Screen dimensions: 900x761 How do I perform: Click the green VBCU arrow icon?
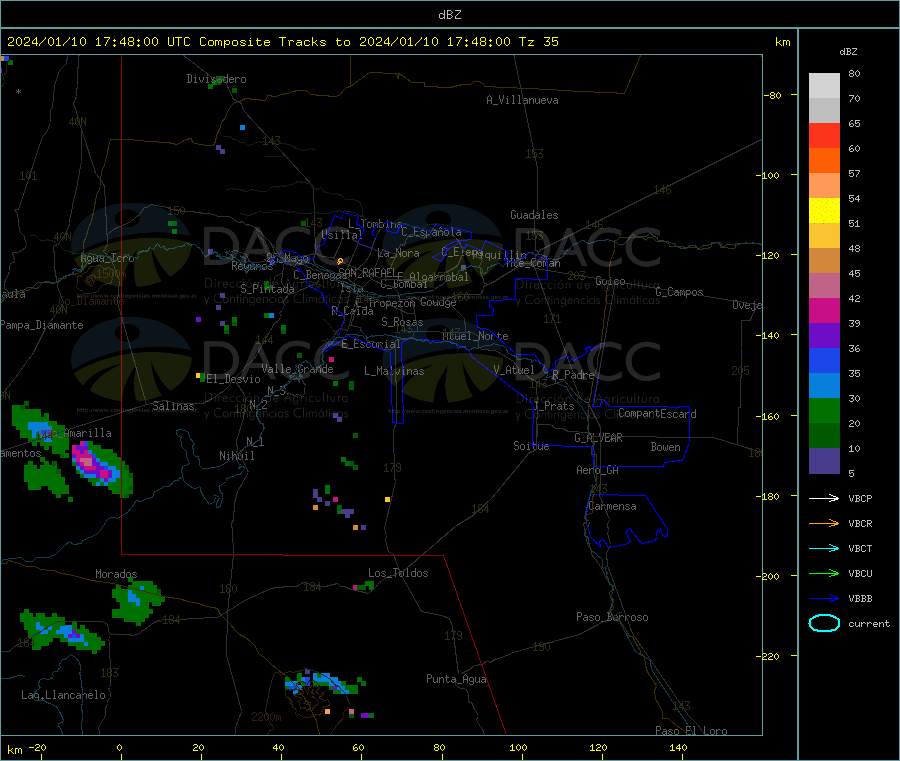(x=824, y=573)
